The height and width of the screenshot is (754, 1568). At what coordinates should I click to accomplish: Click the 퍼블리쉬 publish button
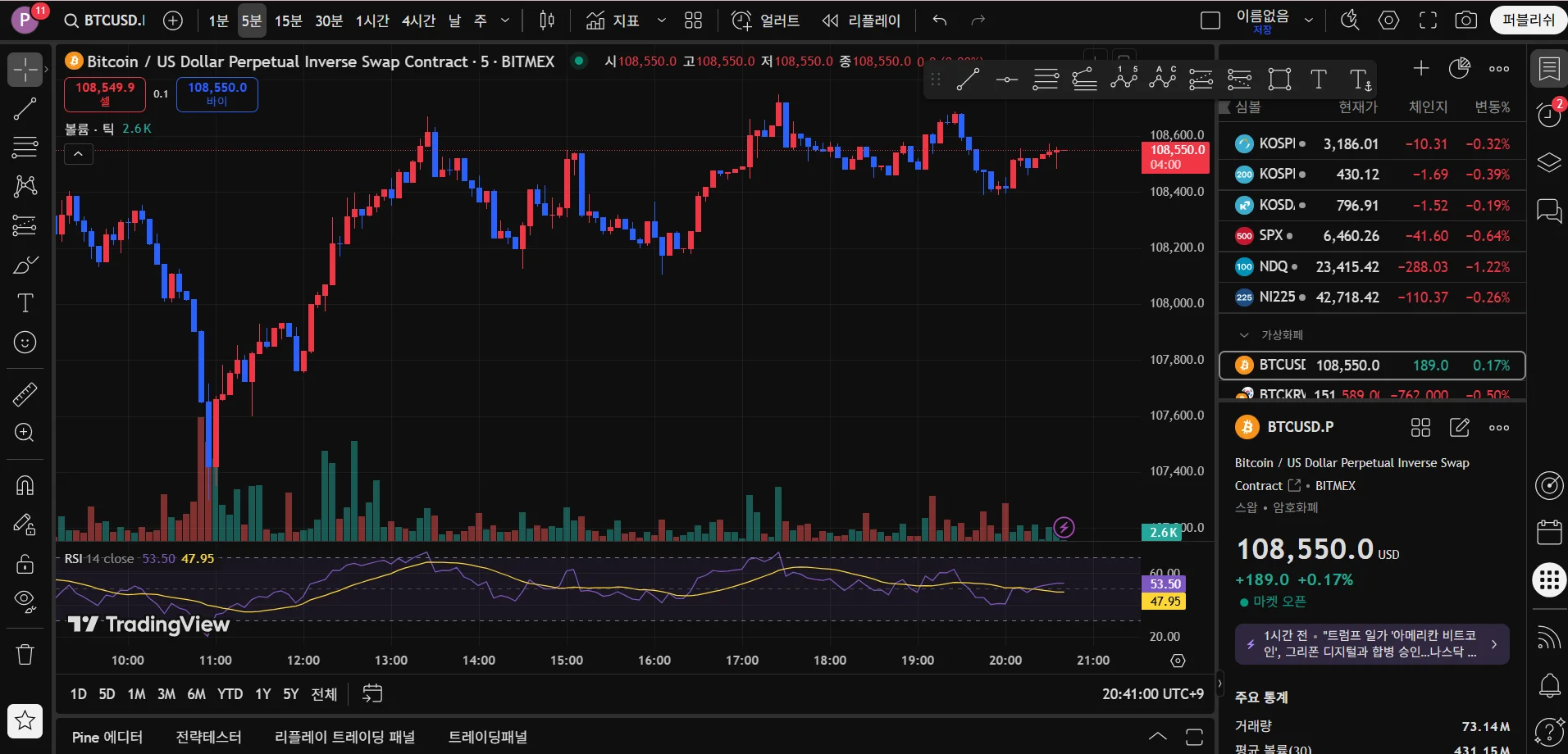(x=1528, y=20)
